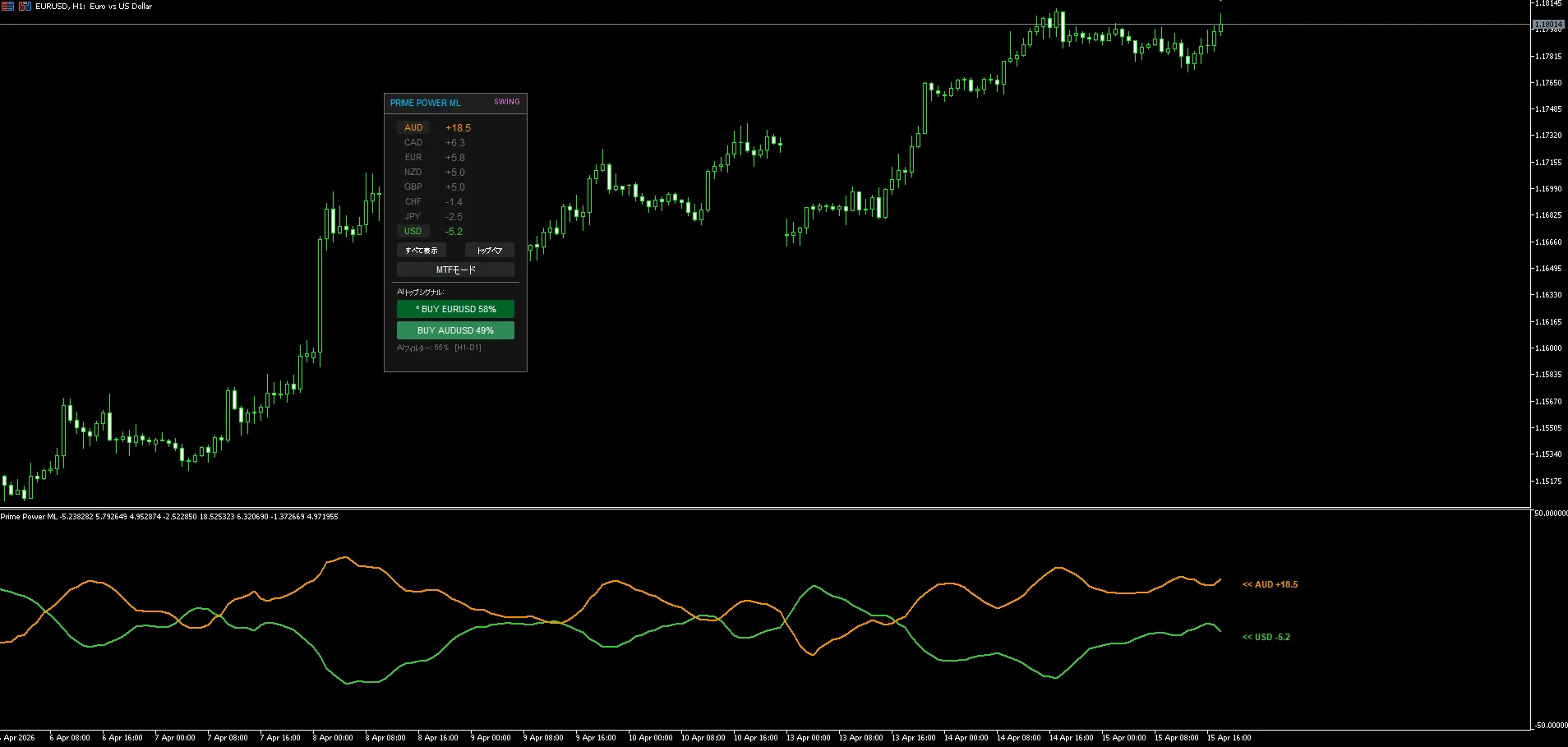Toggle the EUR currency in strength panel

(413, 158)
